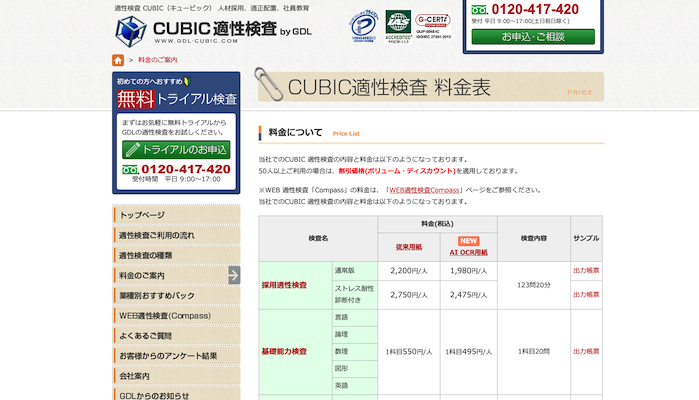
Task: Click the 1科目495円/人 price cell
Action: pyautogui.click(x=469, y=352)
